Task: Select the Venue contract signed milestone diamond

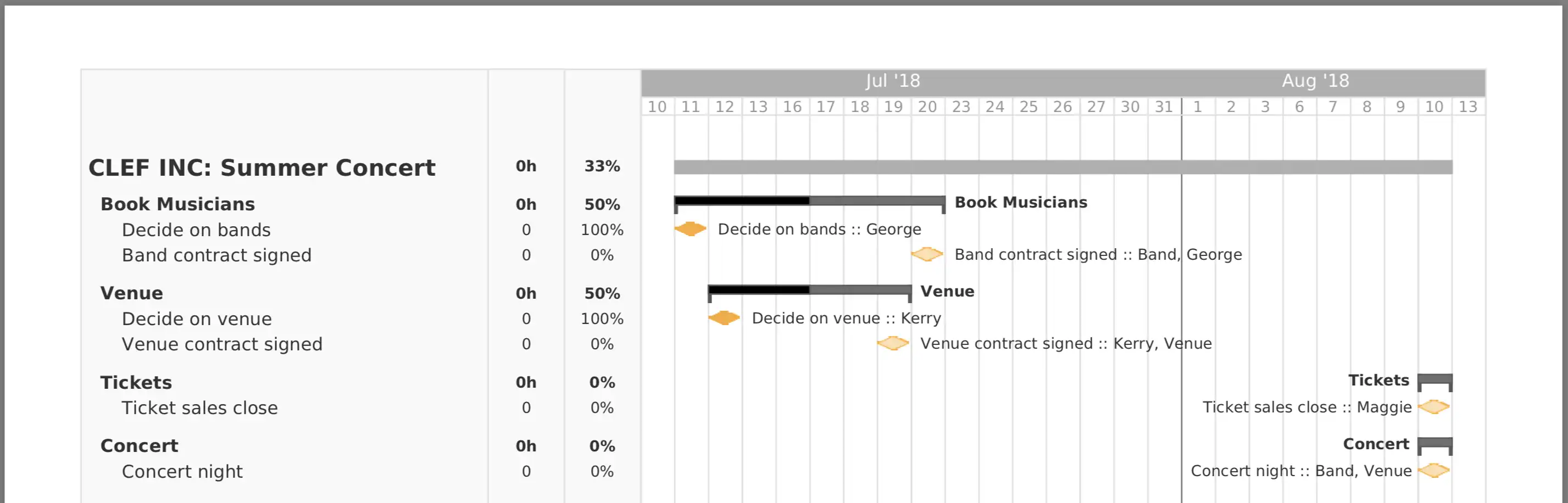Action: click(x=893, y=343)
